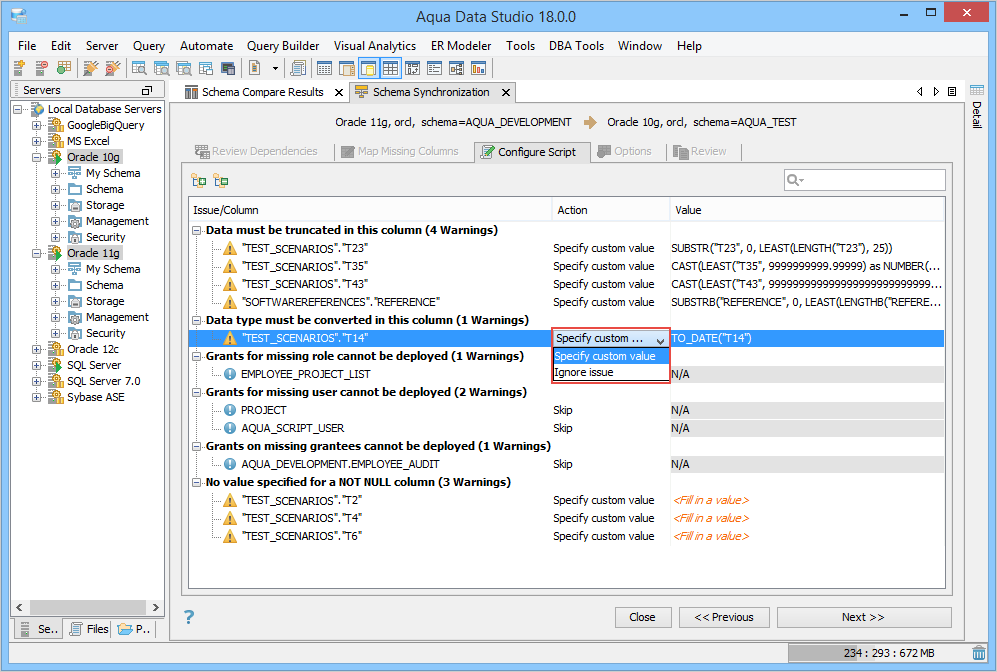This screenshot has width=997, height=672.
Task: Collapse 'Grants for missing role' group
Action: tap(197, 357)
